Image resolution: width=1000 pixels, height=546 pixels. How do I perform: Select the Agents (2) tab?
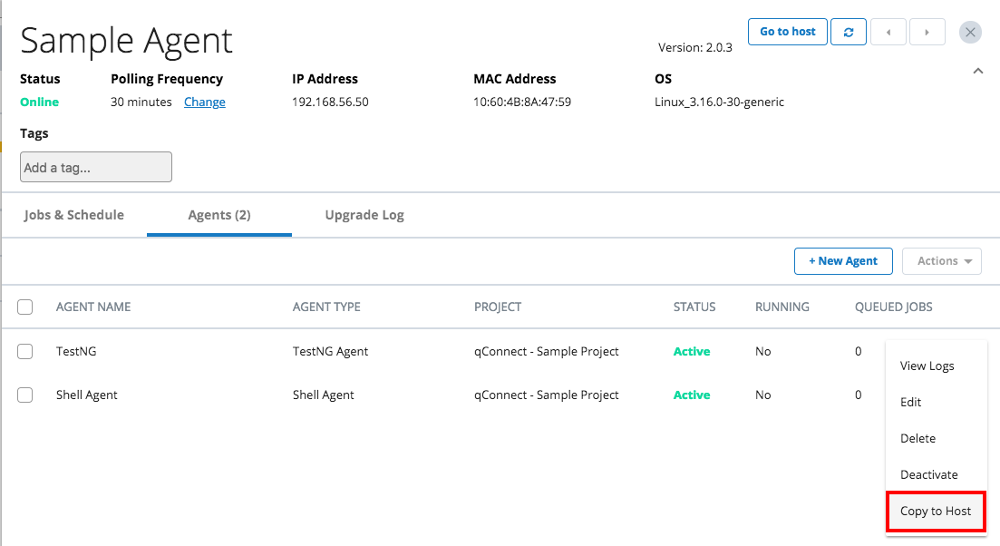[x=219, y=215]
